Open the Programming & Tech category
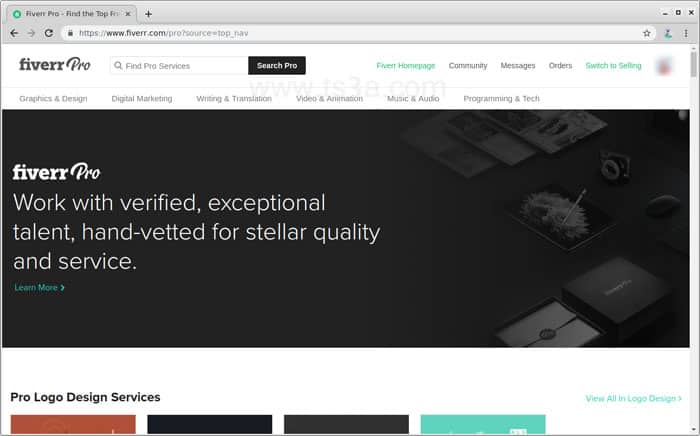Viewport: 700px width, 436px height. click(501, 99)
